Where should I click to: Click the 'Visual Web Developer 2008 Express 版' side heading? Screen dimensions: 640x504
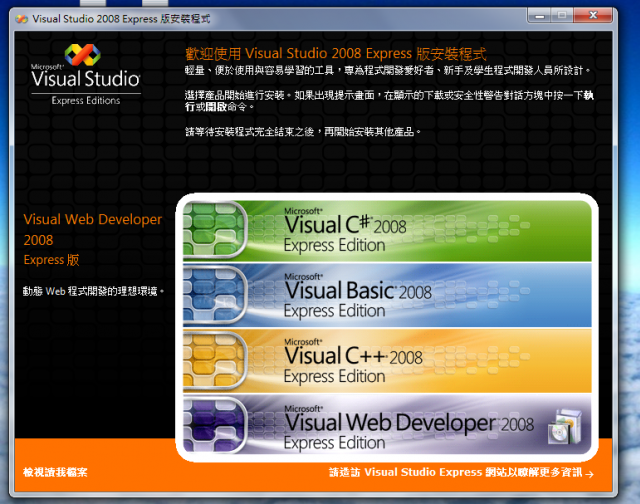pyautogui.click(x=93, y=240)
